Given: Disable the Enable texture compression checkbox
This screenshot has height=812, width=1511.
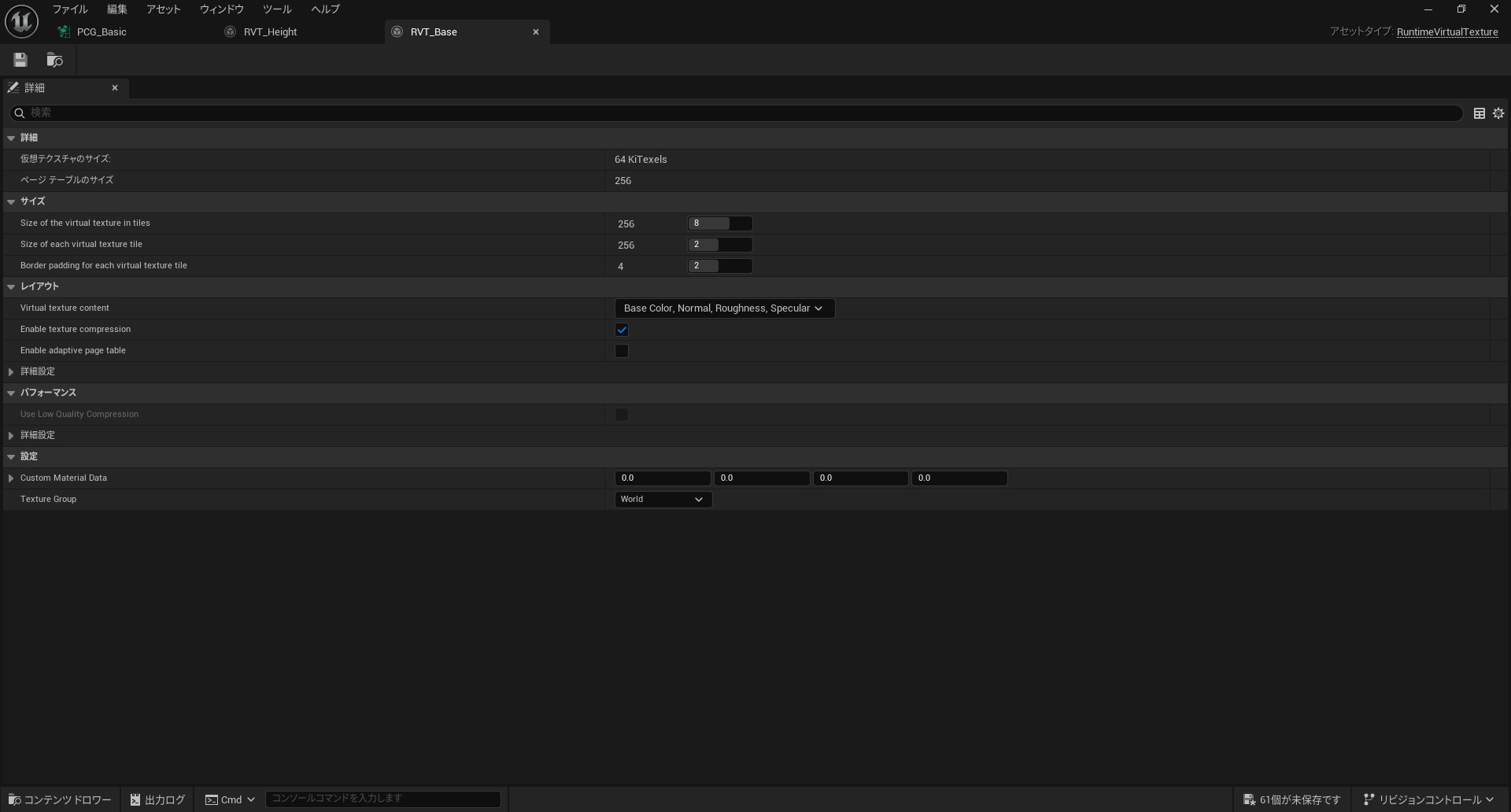Looking at the screenshot, I should coord(622,330).
